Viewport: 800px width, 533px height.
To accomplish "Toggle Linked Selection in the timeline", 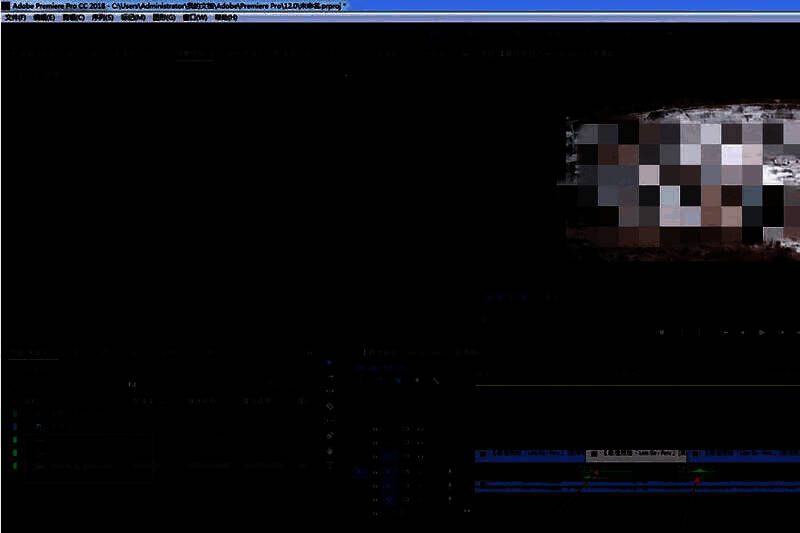I will [x=397, y=381].
